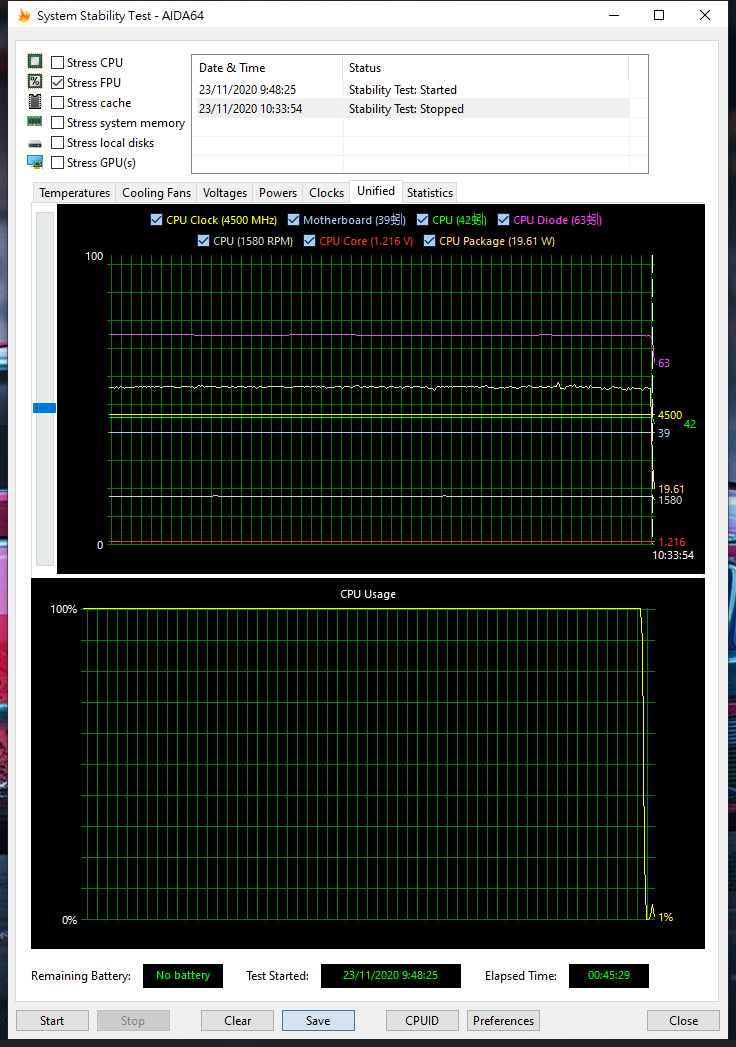Screen dimensions: 736x1047
Task: Click the RAM module icon beside Stress system memory
Action: [x=35, y=122]
